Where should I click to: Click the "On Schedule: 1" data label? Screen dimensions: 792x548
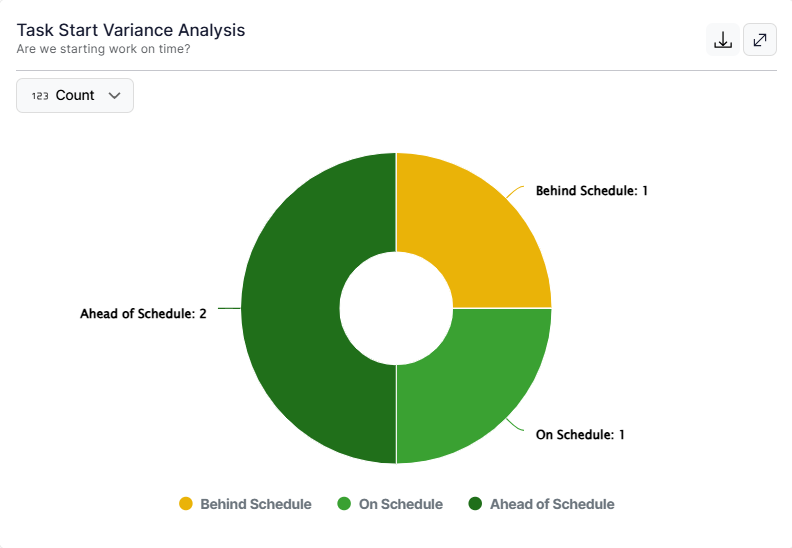click(x=580, y=435)
